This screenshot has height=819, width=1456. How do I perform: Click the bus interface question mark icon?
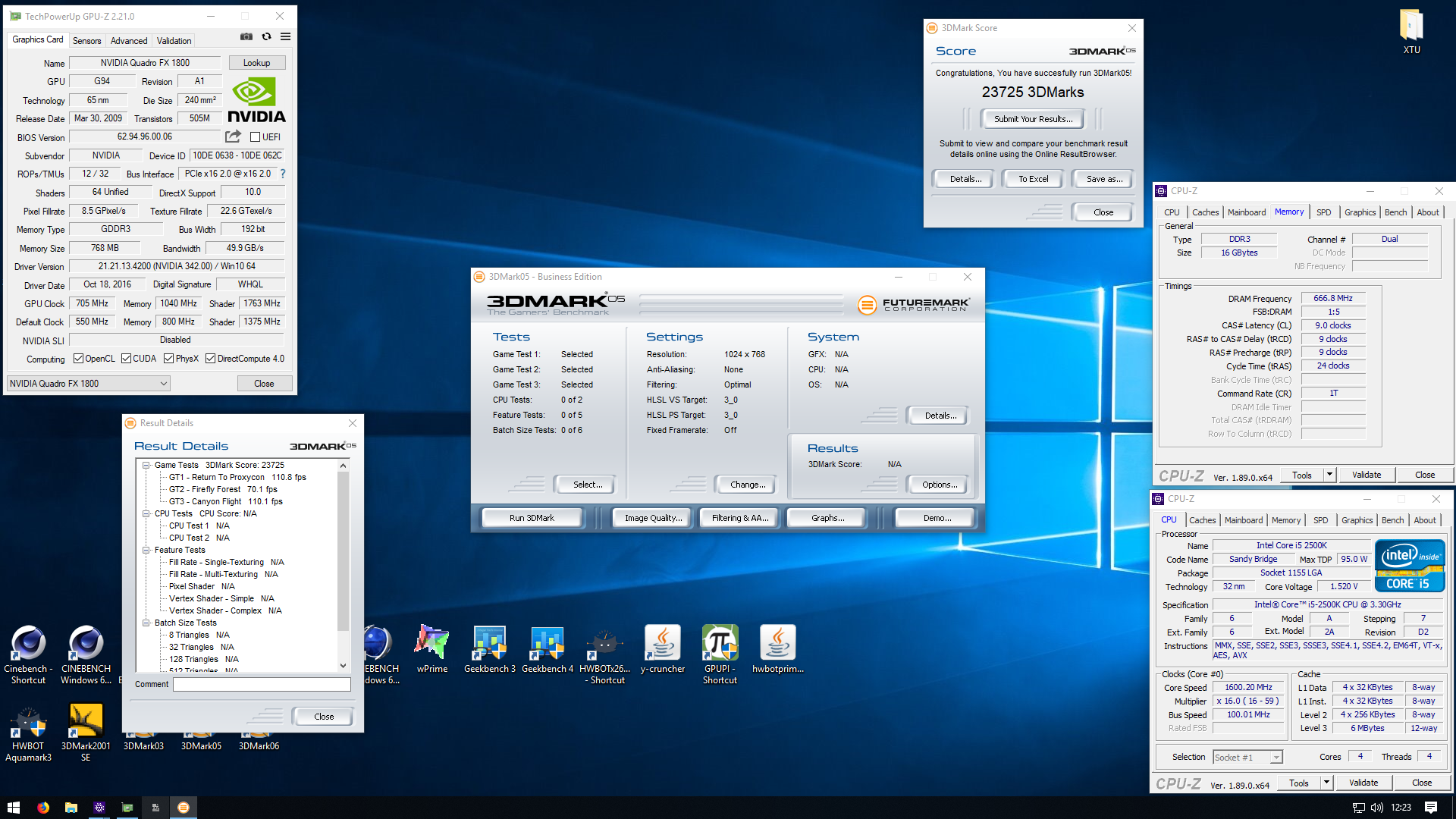tap(283, 174)
